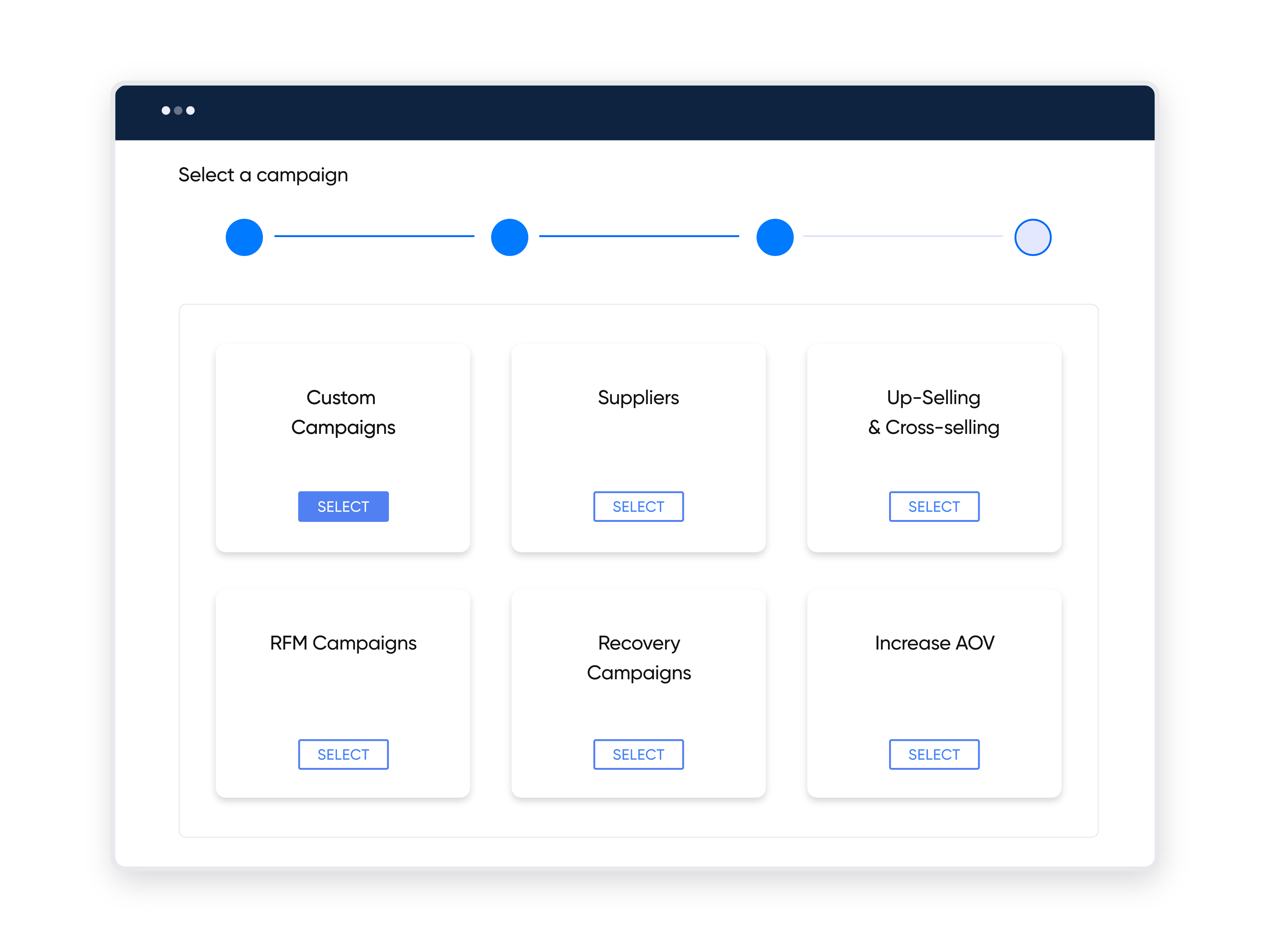The height and width of the screenshot is (952, 1270).
Task: Click the Suppliers card title
Action: point(638,397)
